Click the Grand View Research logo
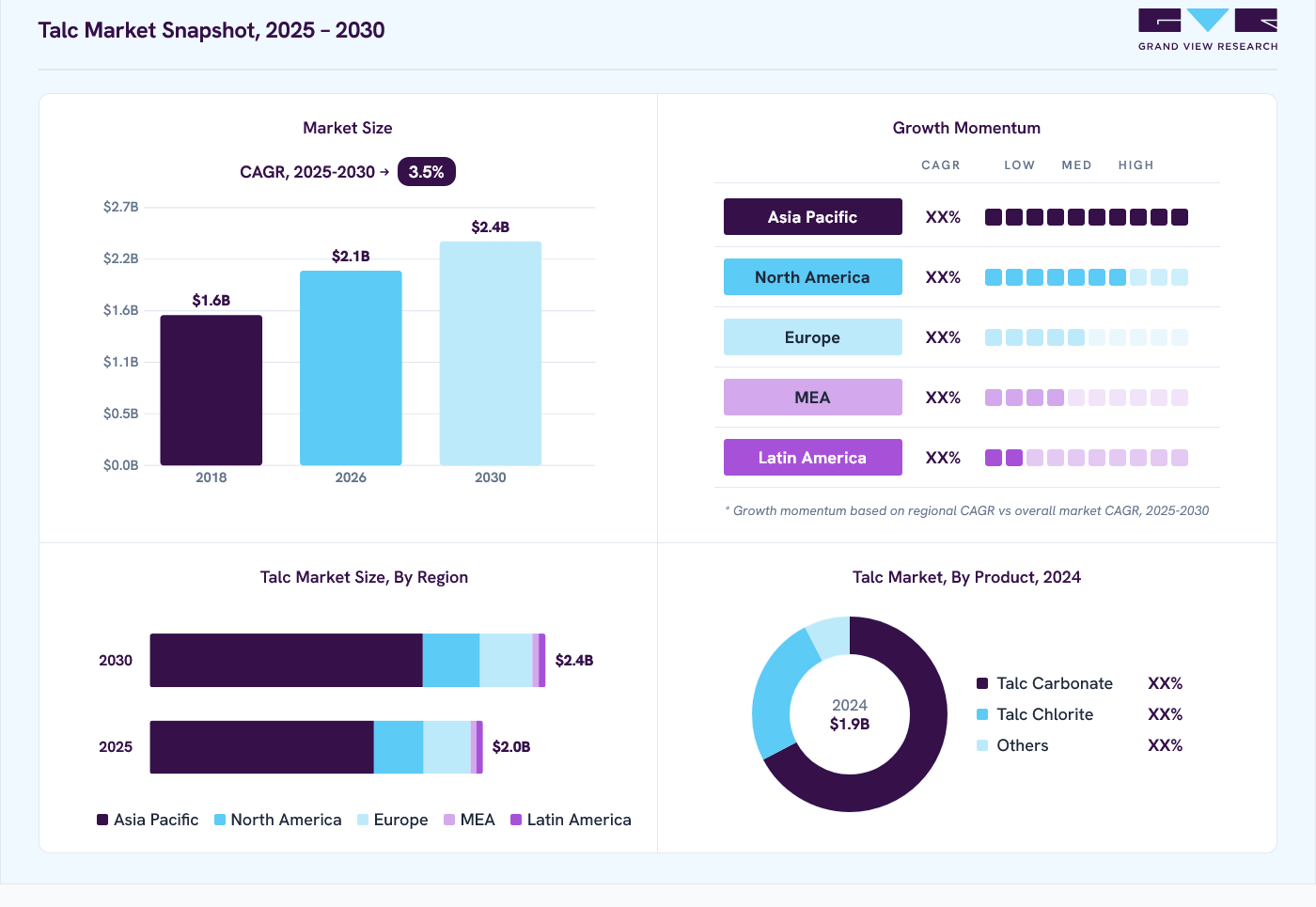 (1208, 30)
